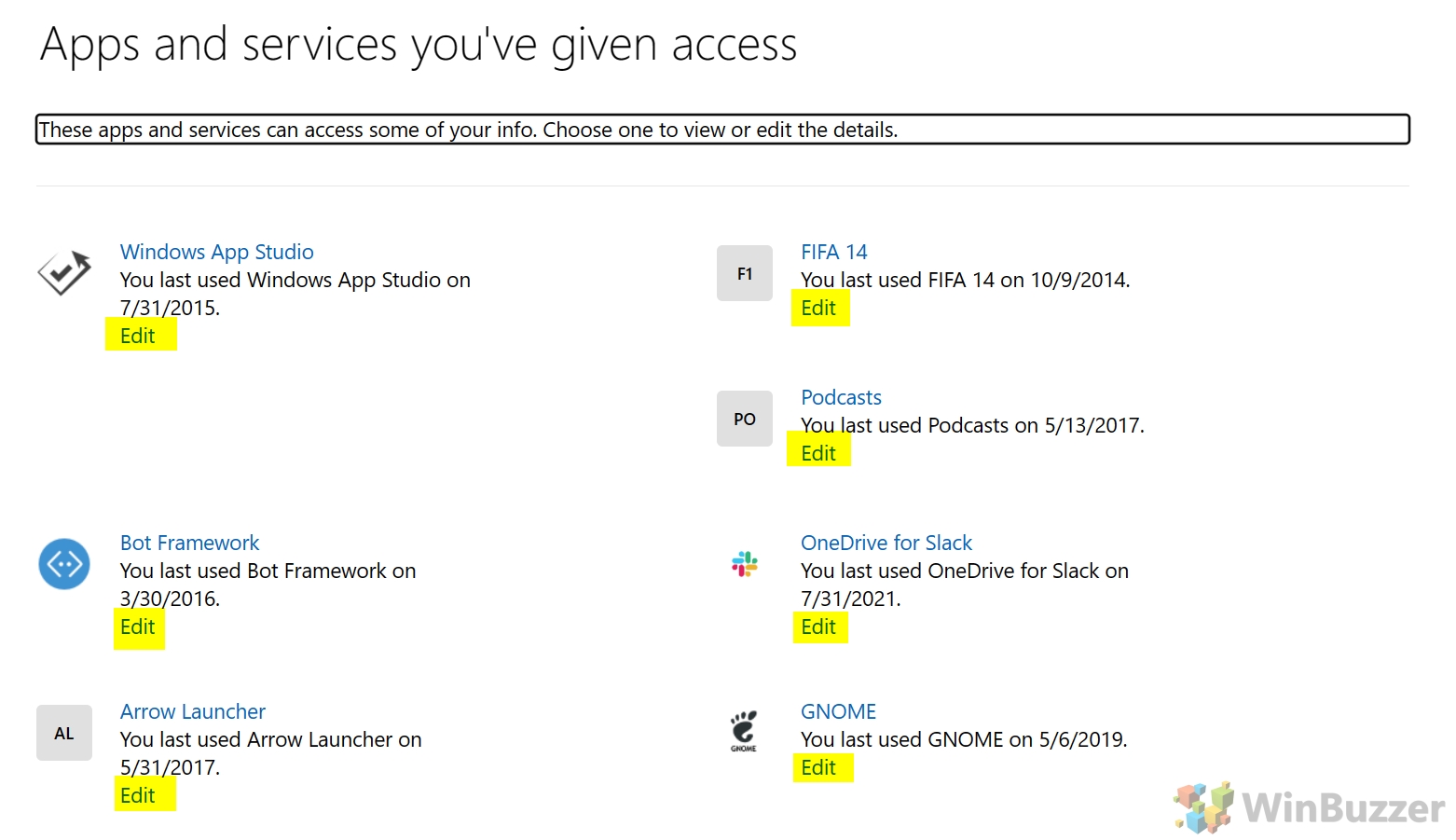Click 'You last used Bot Framework' text
This screenshot has width=1456, height=840.
point(268,585)
